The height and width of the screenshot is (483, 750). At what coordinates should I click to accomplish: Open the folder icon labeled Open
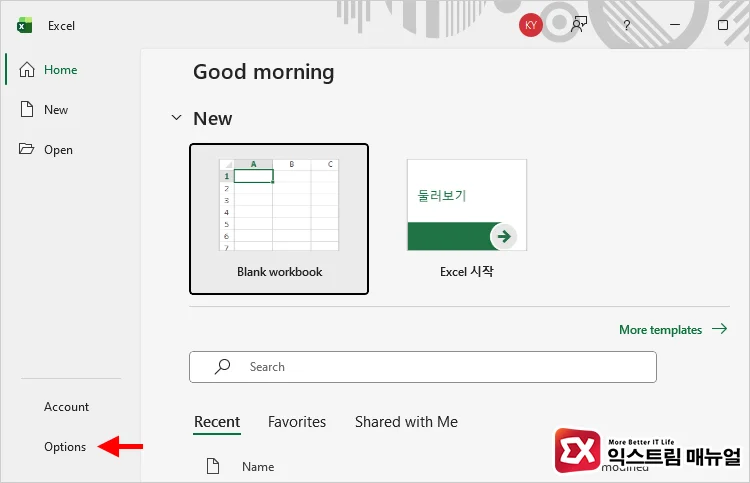tap(27, 150)
